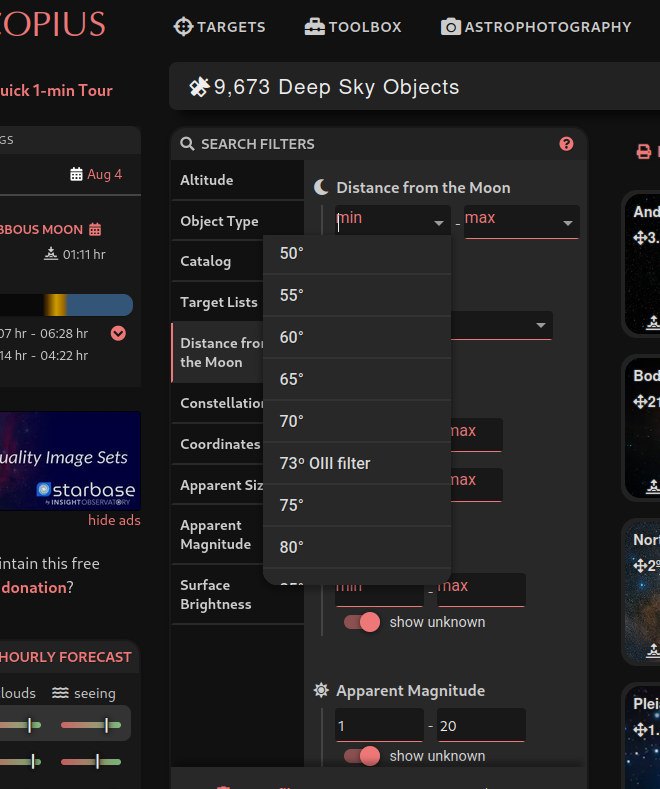
Task: Click the moonrise icon beside 01:11 hr
Action: click(51, 254)
